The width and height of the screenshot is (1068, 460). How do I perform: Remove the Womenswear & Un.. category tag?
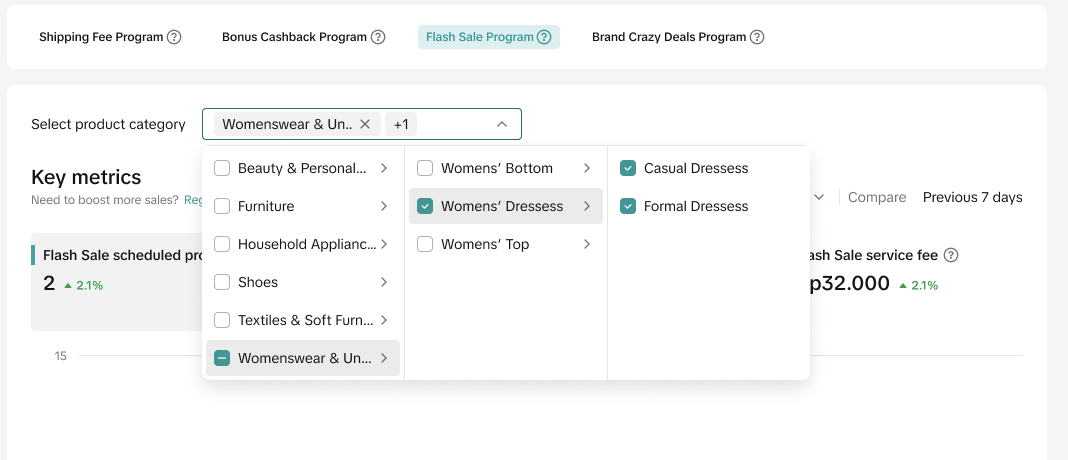point(365,124)
